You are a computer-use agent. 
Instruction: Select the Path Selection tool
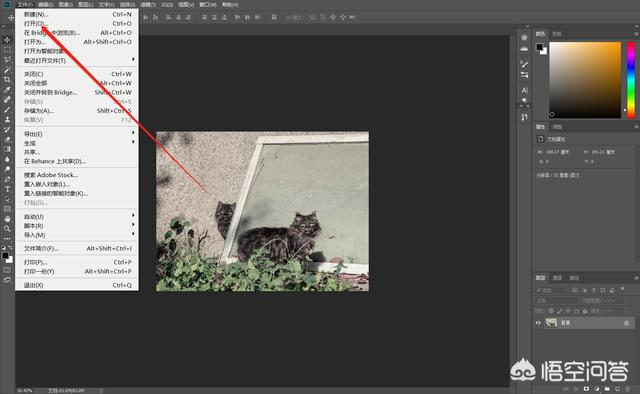pos(7,199)
